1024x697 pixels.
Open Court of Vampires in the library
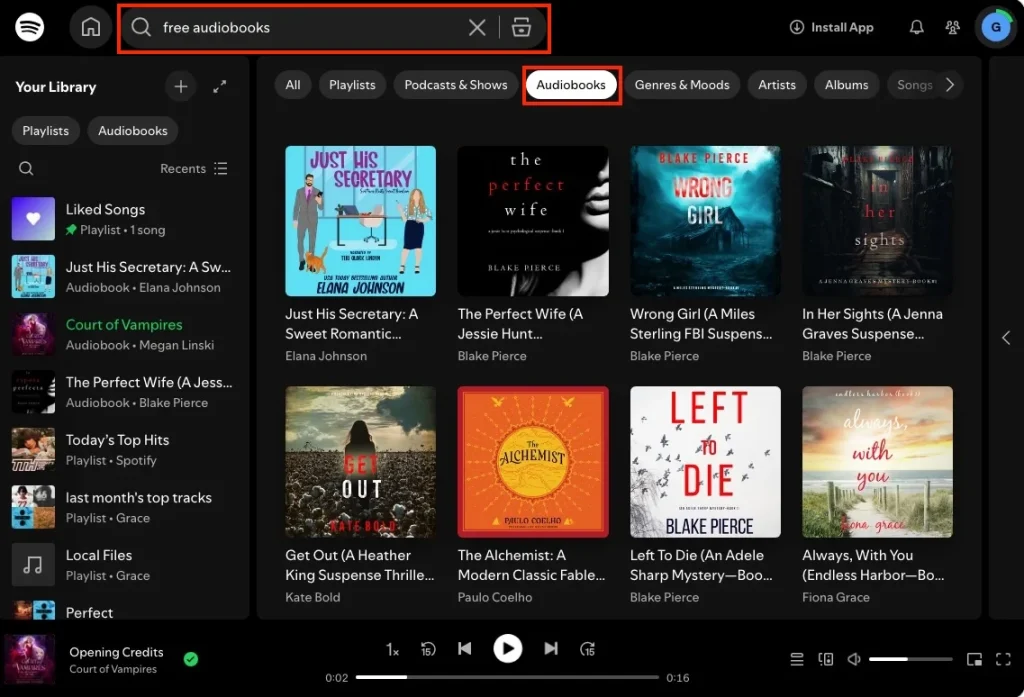click(x=123, y=334)
